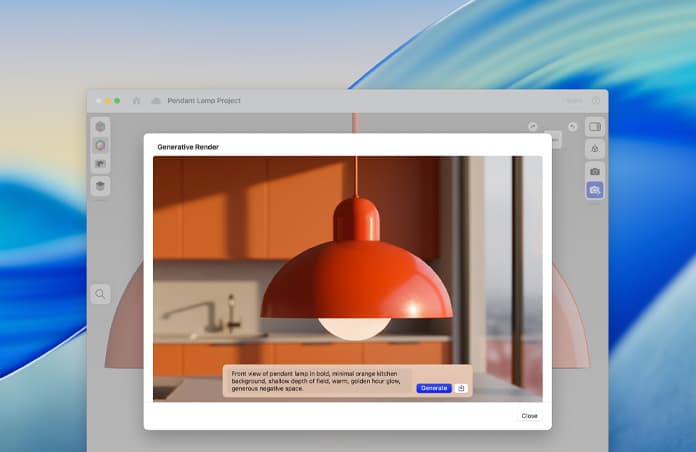The image size is (696, 452).
Task: Select the layers stack tool
Action: coord(100,186)
